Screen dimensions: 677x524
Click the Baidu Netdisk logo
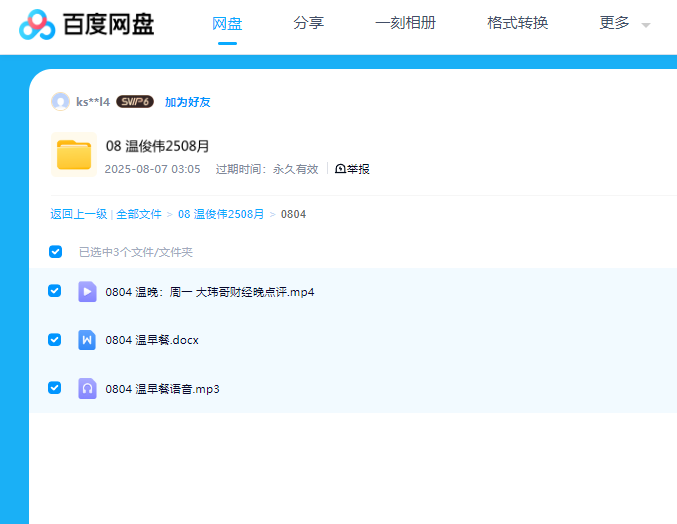coord(87,23)
